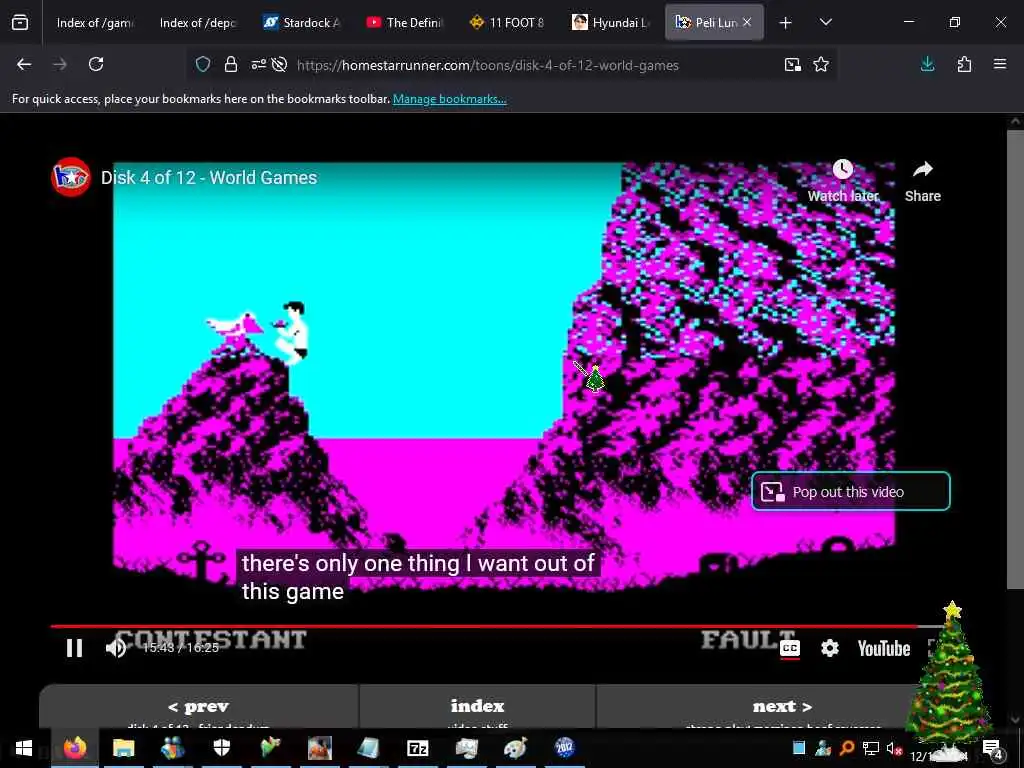Click the YouTube logo in player
The width and height of the screenshot is (1024, 768).
[884, 648]
